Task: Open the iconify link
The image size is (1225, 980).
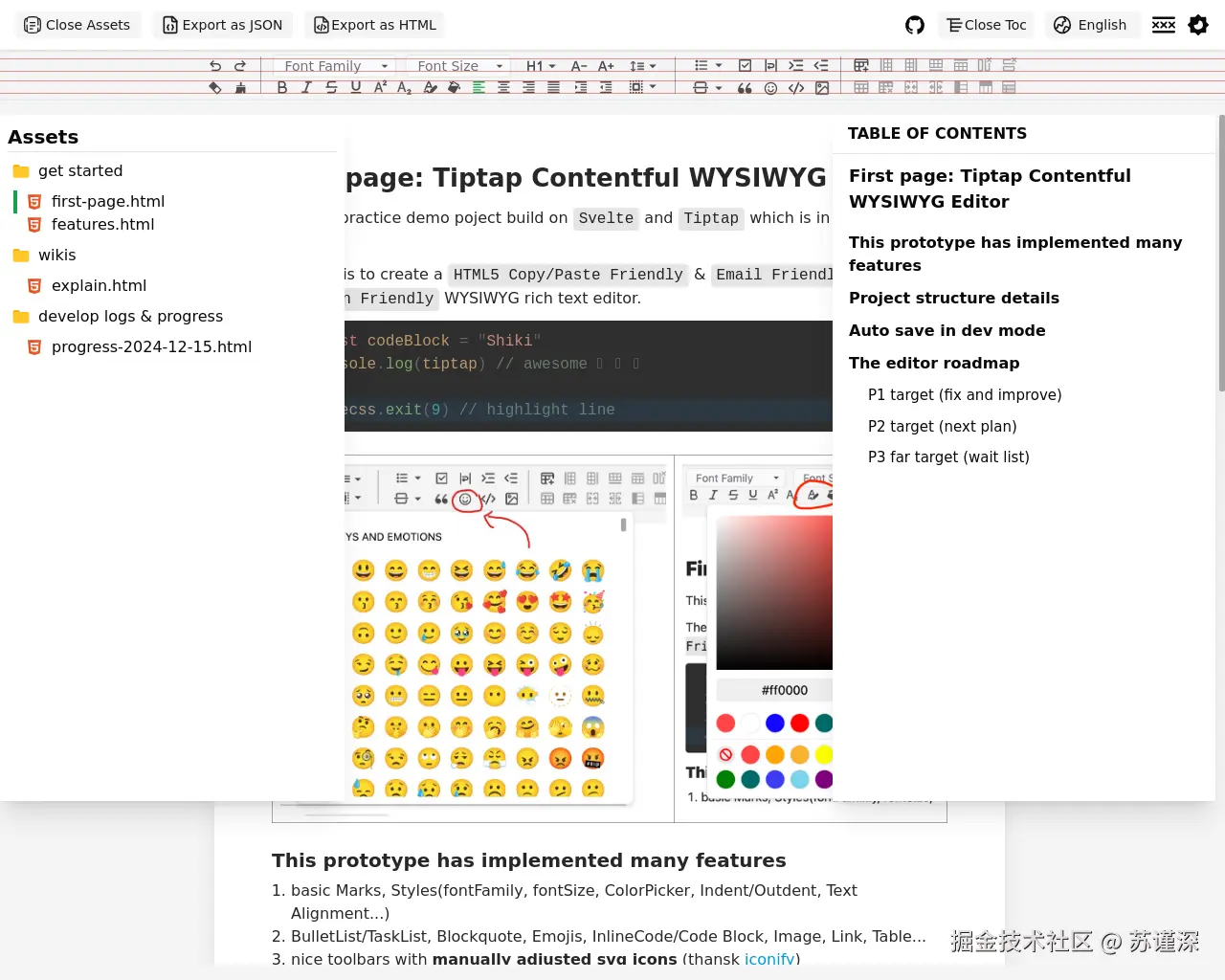Action: 769,960
